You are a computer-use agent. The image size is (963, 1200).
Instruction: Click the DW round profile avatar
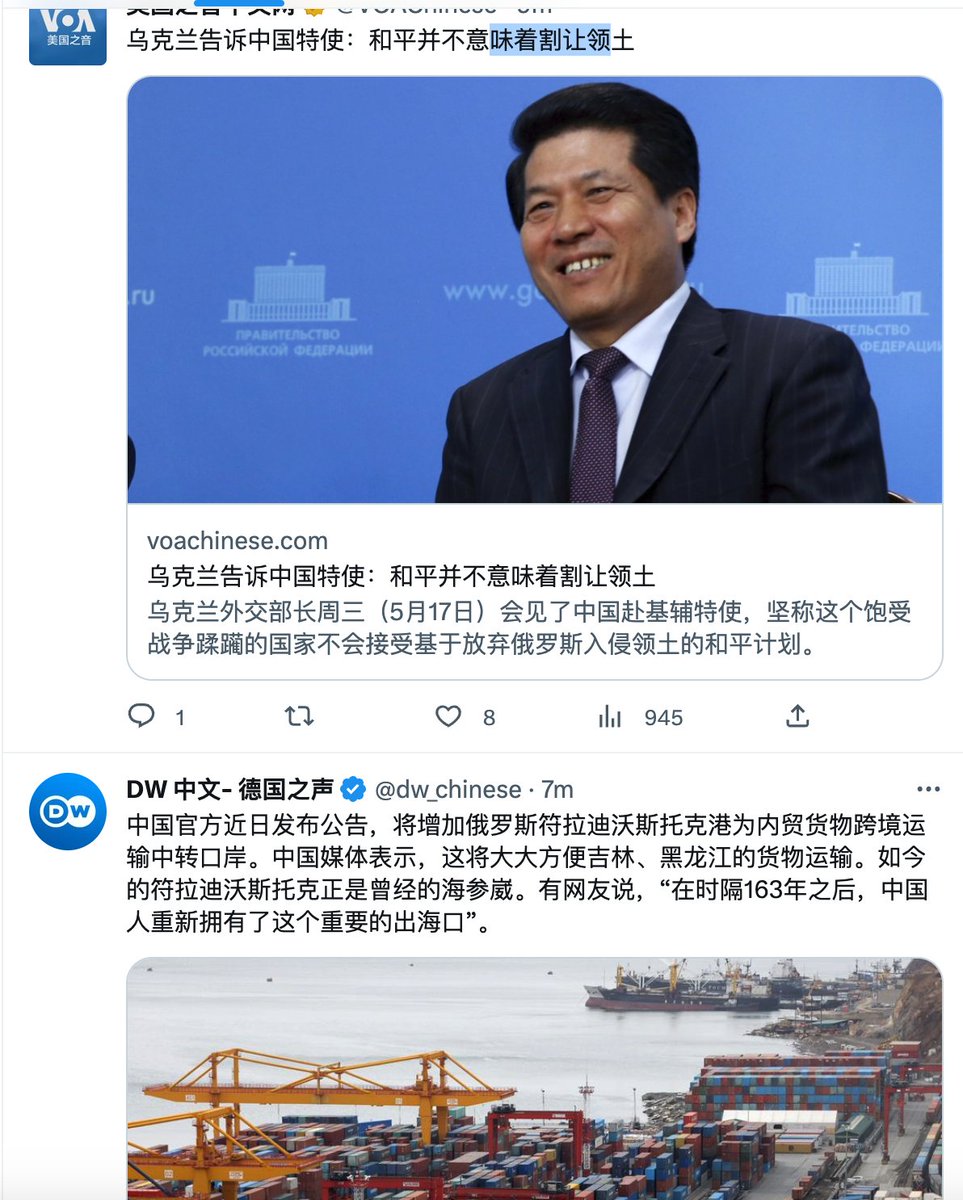point(67,811)
